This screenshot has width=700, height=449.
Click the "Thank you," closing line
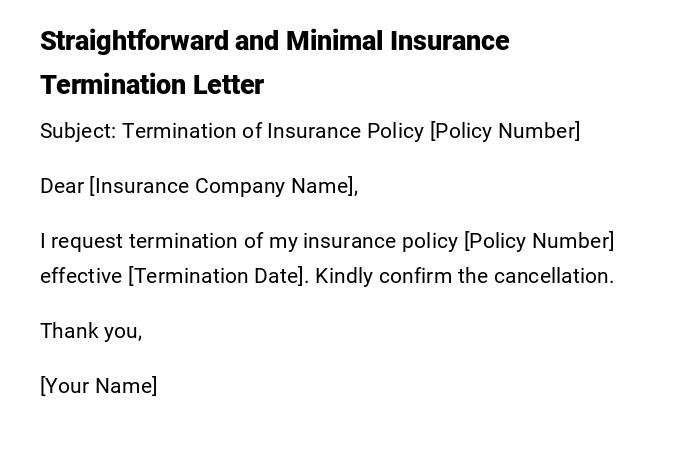pyautogui.click(x=91, y=331)
